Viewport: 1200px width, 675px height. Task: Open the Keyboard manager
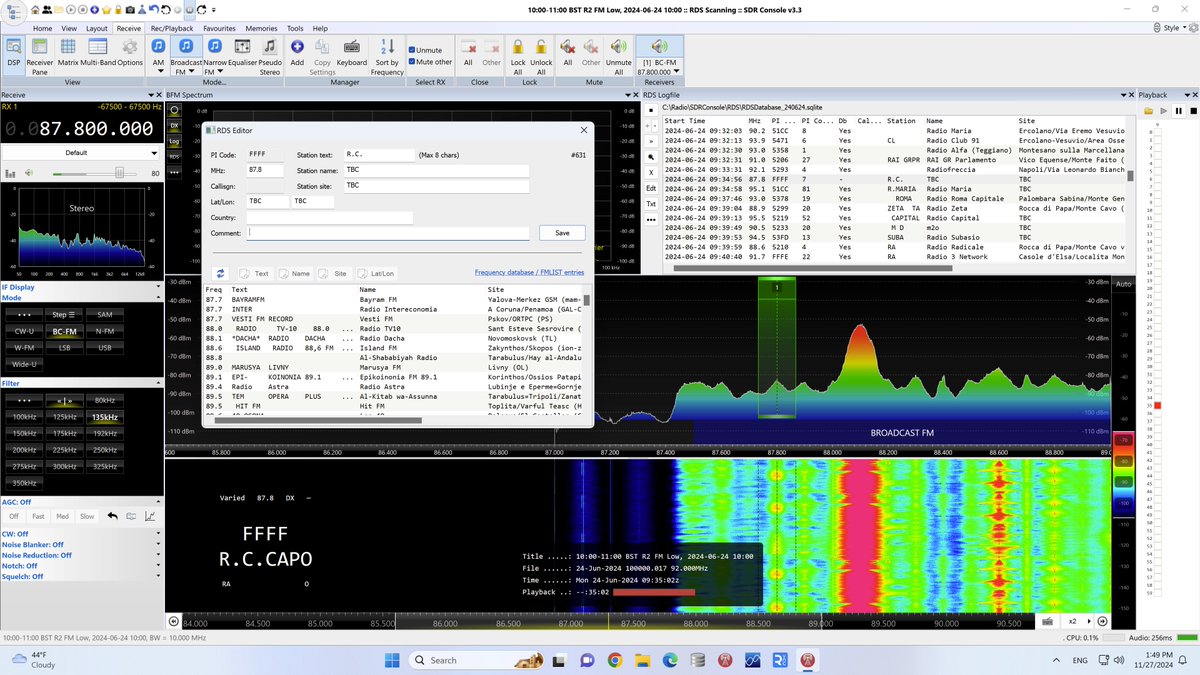point(352,55)
